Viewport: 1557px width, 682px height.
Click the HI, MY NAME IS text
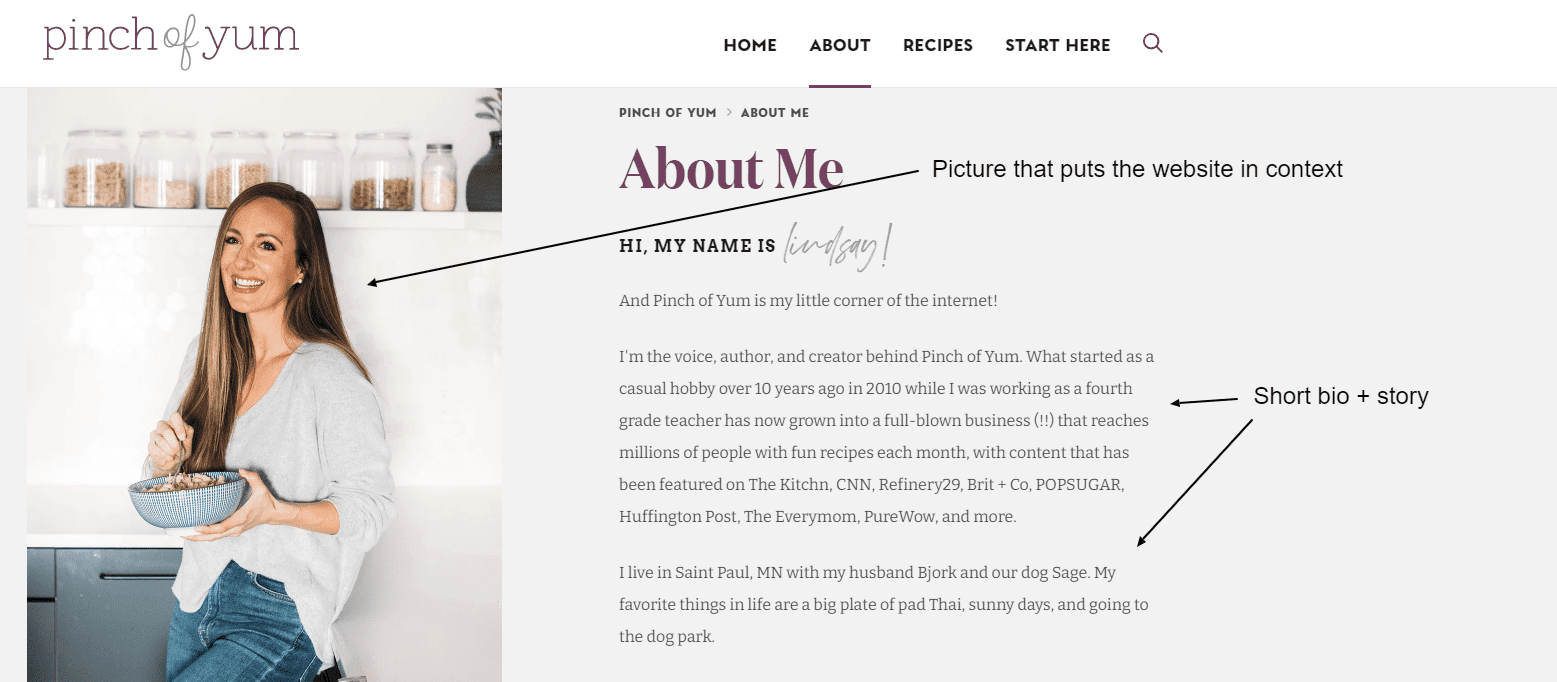point(697,246)
